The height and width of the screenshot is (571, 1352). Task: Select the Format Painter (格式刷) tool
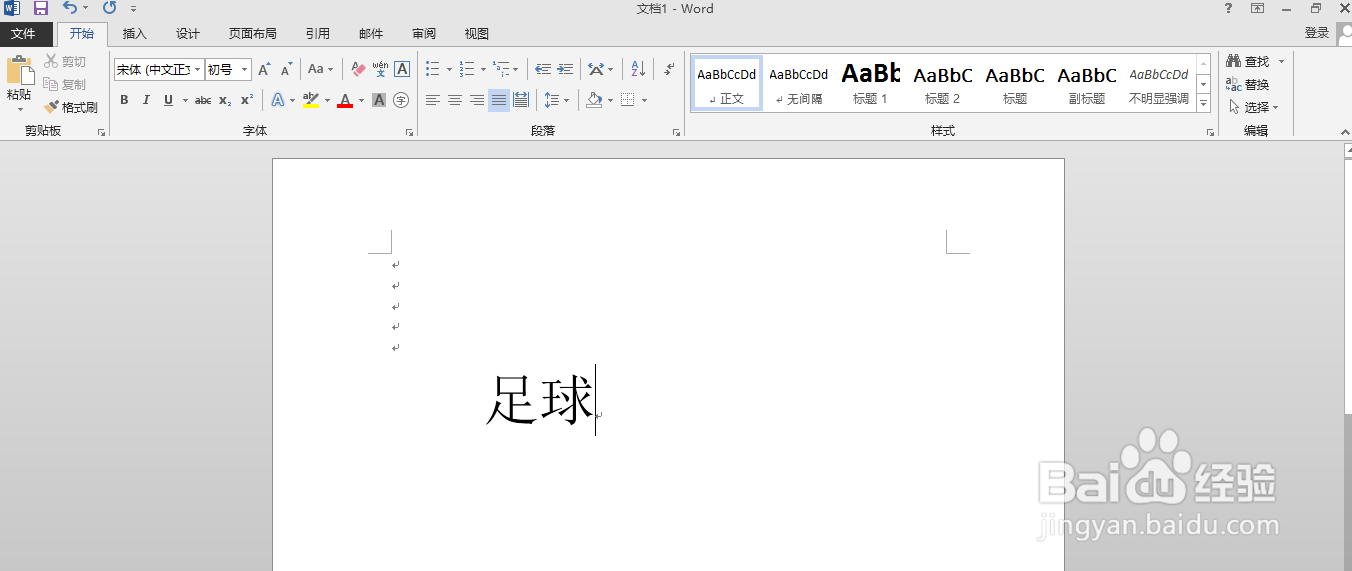coord(71,107)
